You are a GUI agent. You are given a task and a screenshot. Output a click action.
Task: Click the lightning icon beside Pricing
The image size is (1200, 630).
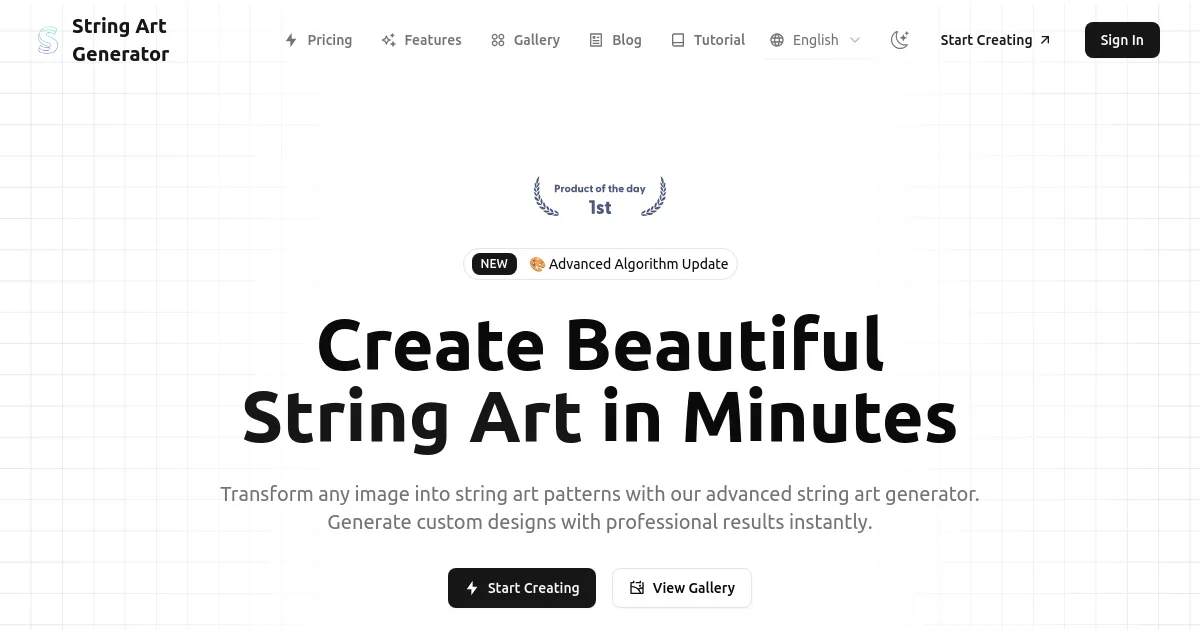(291, 40)
